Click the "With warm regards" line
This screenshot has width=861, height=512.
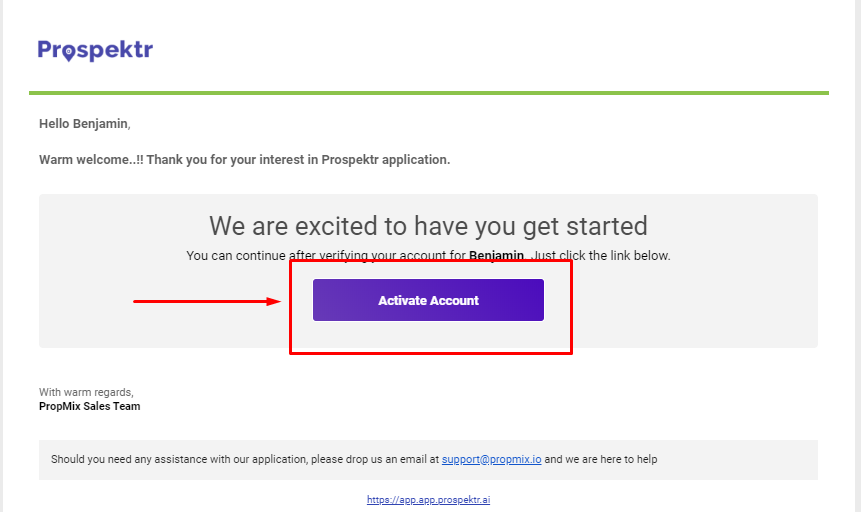pyautogui.click(x=86, y=392)
